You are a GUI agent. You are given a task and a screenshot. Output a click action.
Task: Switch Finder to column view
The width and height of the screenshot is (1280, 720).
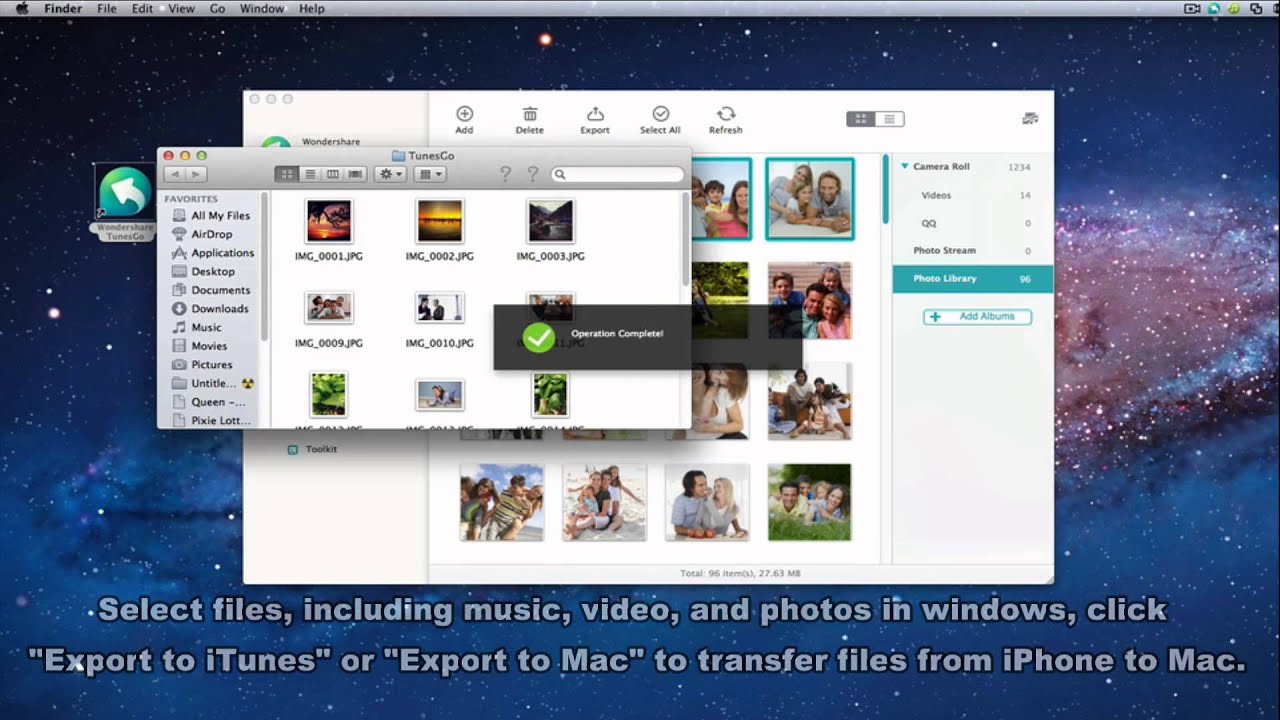333,174
